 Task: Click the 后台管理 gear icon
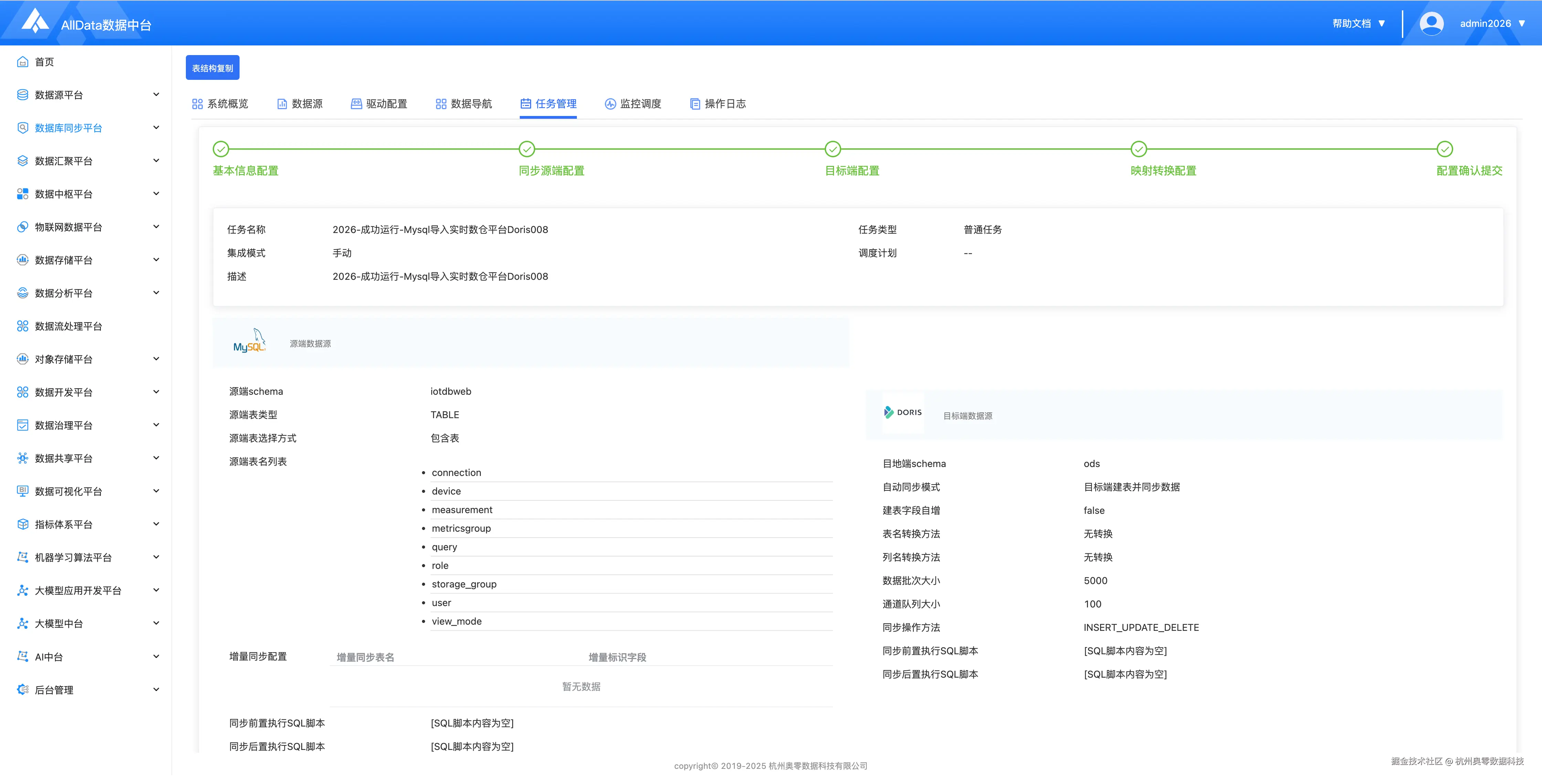pyautogui.click(x=23, y=690)
